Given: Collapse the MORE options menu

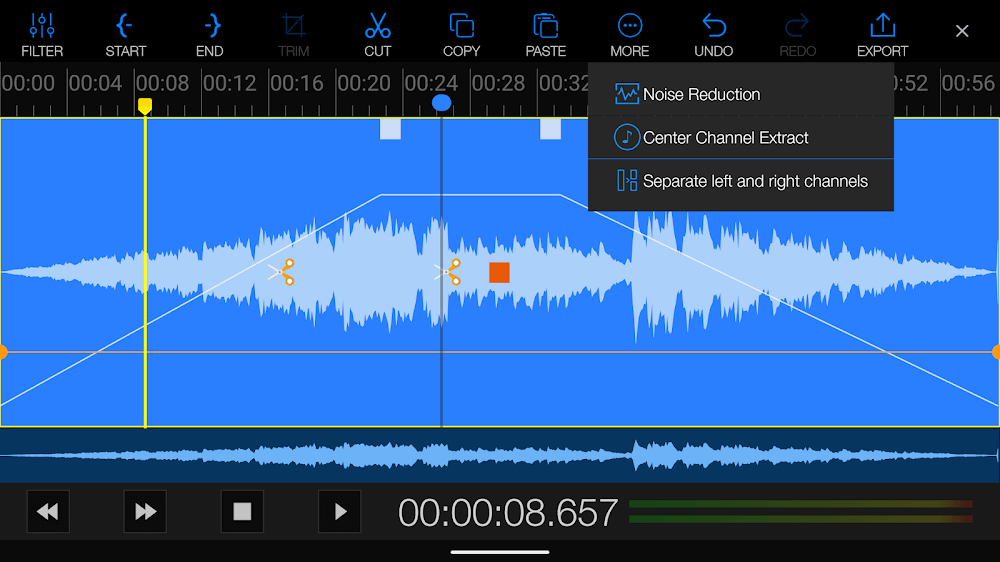Looking at the screenshot, I should (x=629, y=34).
